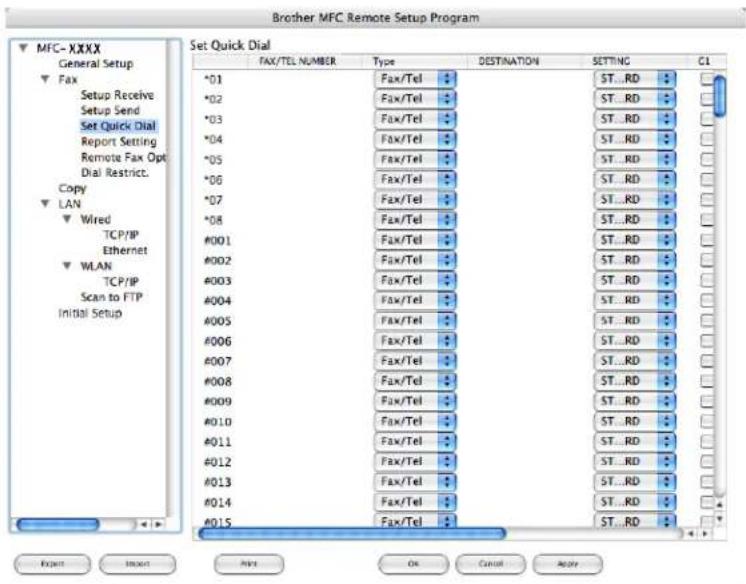
Task: Select Dial Restrict. in the tree
Action: pyautogui.click(x=115, y=172)
